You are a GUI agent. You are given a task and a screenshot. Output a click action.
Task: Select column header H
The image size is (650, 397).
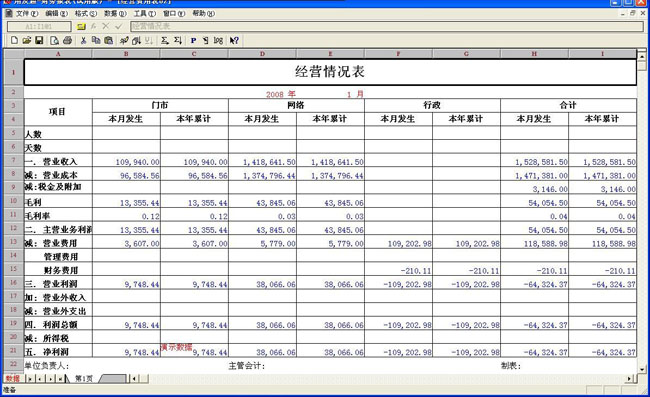tap(534, 54)
